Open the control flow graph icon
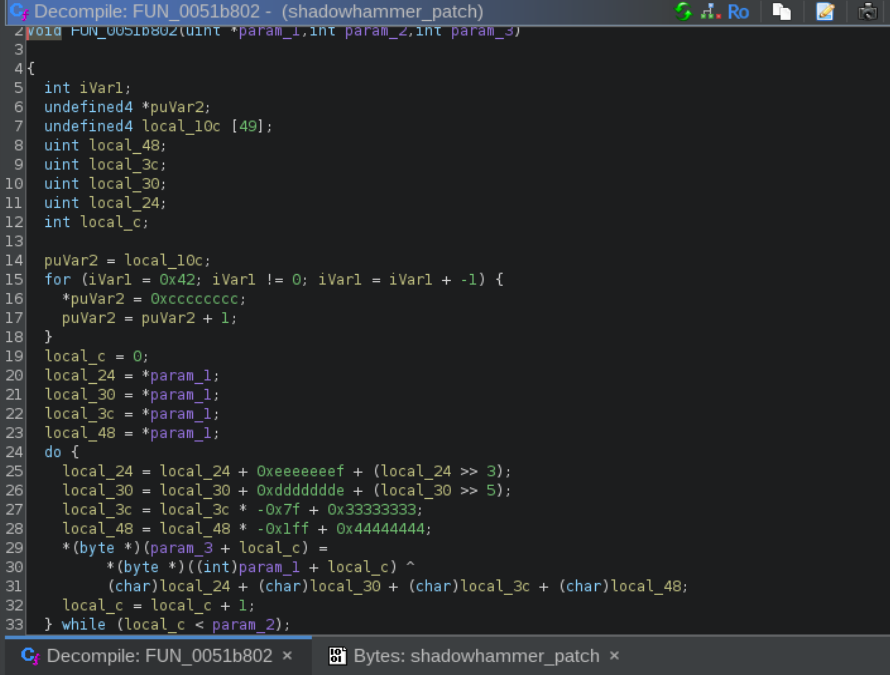Viewport: 890px width, 675px height. tap(710, 11)
